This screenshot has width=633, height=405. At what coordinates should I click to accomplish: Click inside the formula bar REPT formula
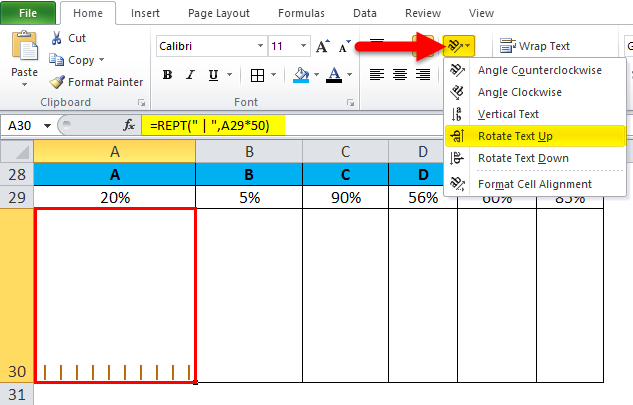tap(210, 126)
